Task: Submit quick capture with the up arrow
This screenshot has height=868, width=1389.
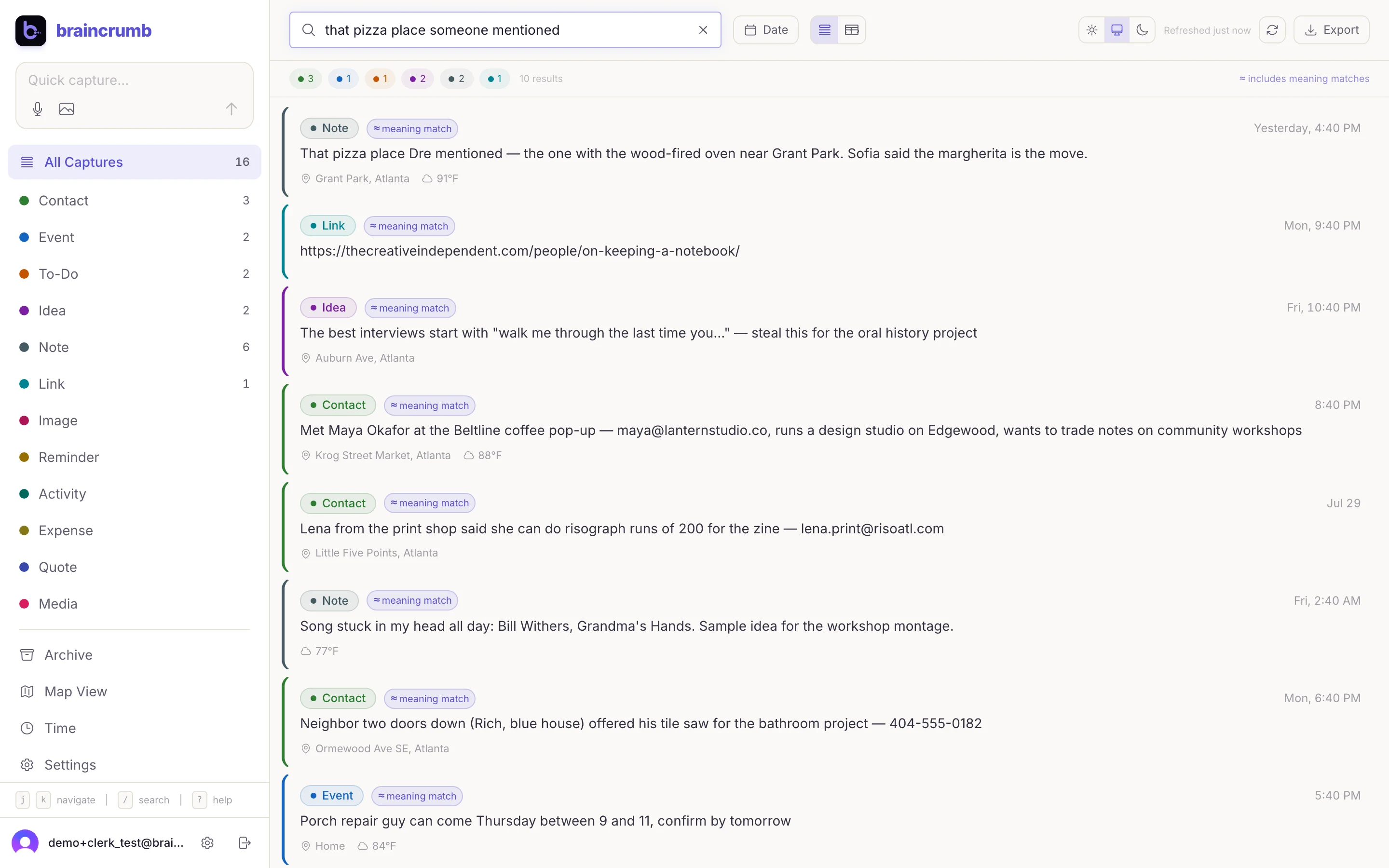Action: (x=231, y=109)
